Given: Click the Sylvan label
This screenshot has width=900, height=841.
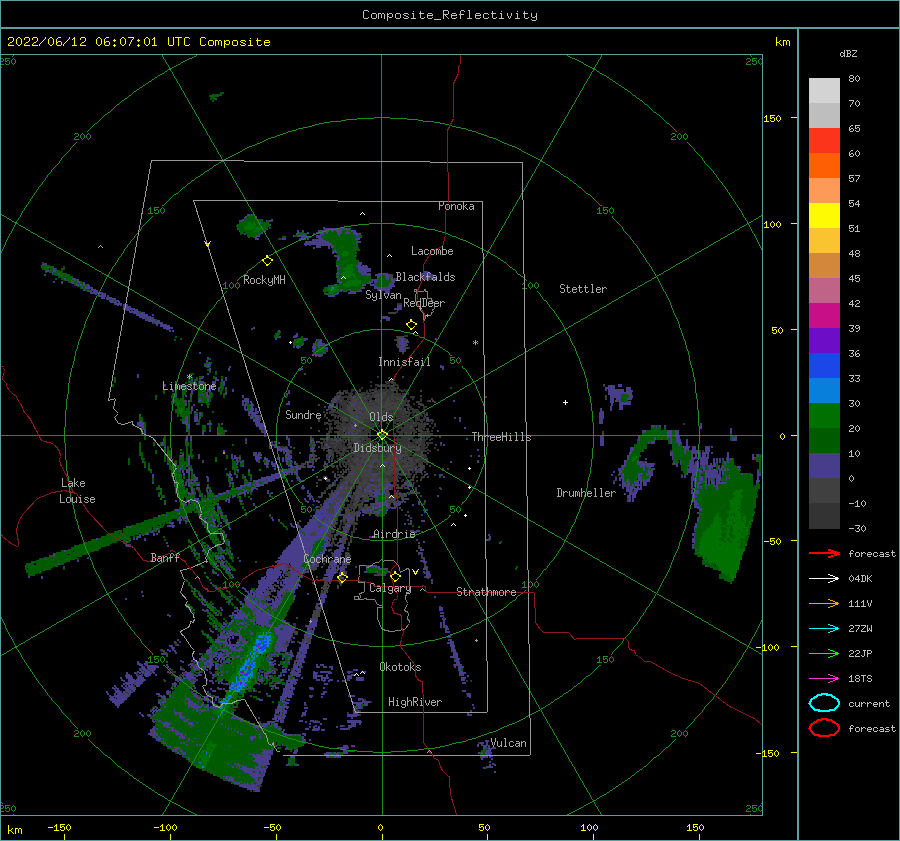Looking at the screenshot, I should tap(383, 295).
